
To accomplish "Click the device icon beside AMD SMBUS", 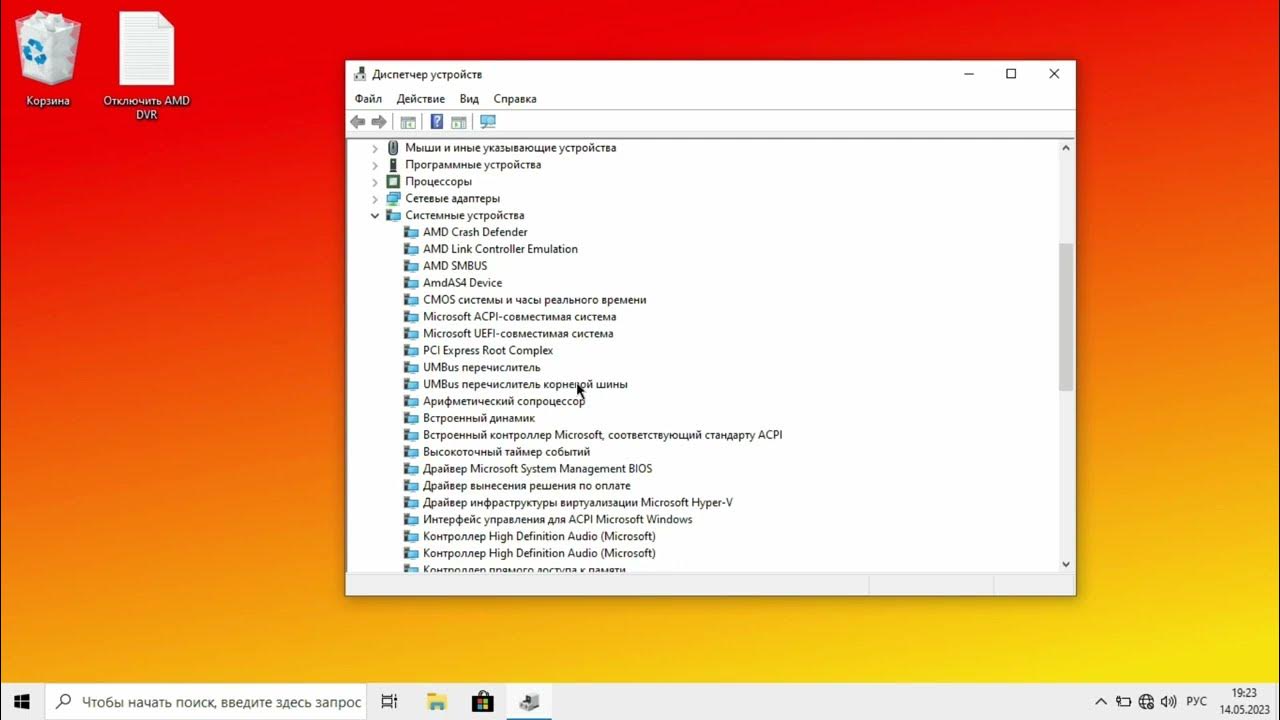I will (411, 266).
